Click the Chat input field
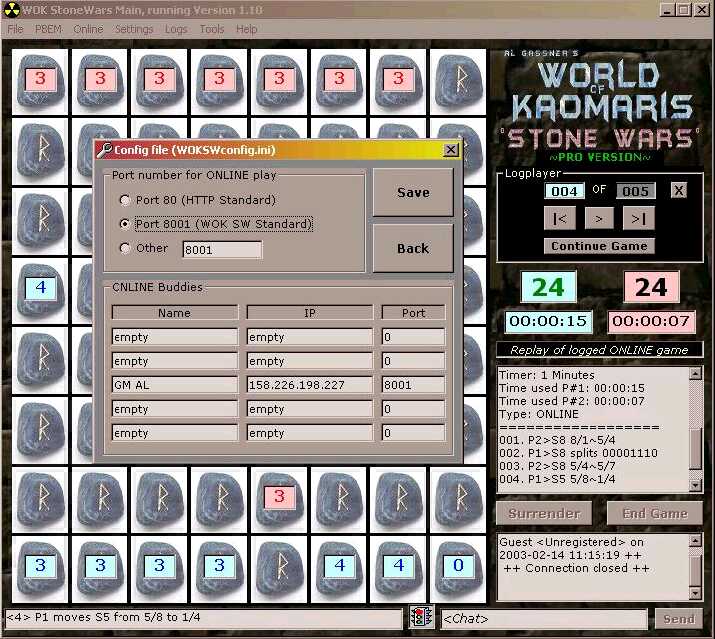Viewport: 715px width, 639px height. click(544, 619)
